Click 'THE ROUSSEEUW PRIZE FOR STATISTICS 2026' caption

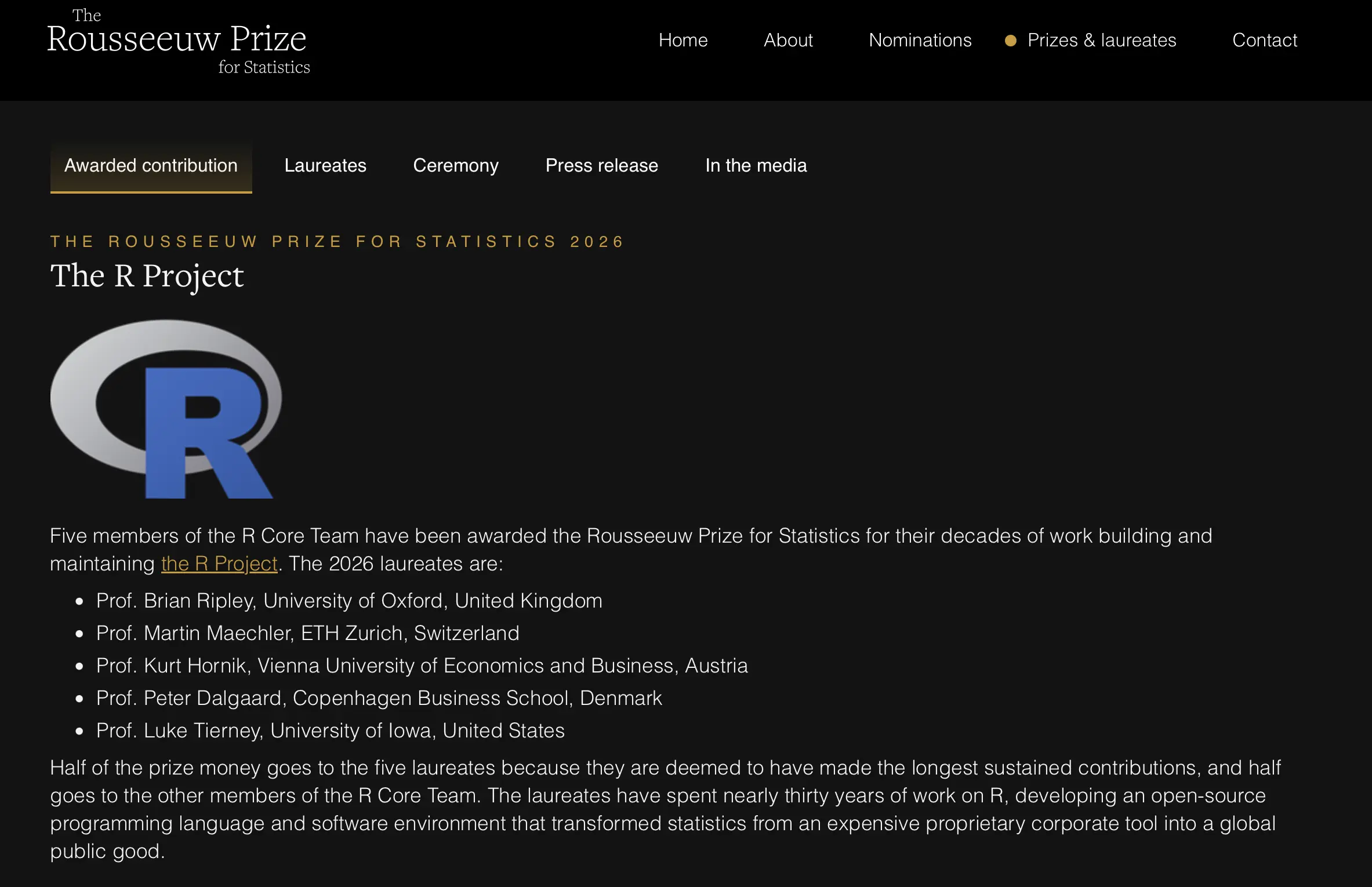click(337, 242)
